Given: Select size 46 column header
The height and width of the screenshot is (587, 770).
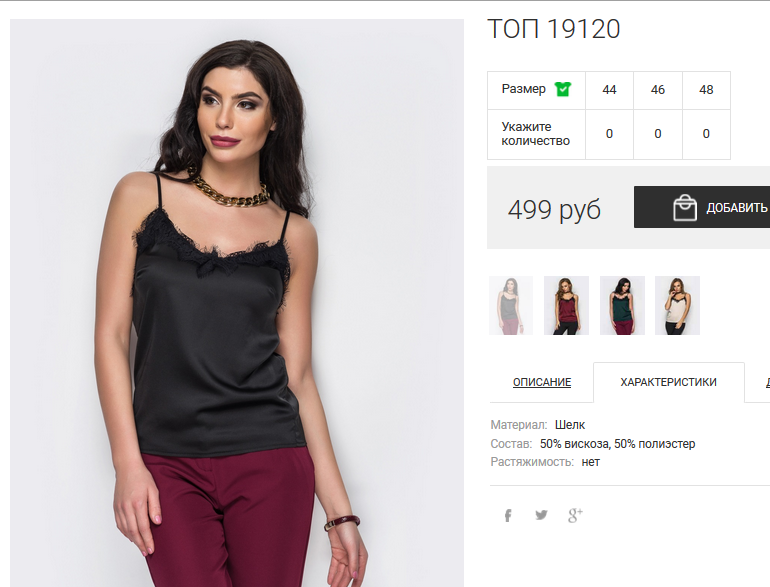Looking at the screenshot, I should click(x=658, y=90).
